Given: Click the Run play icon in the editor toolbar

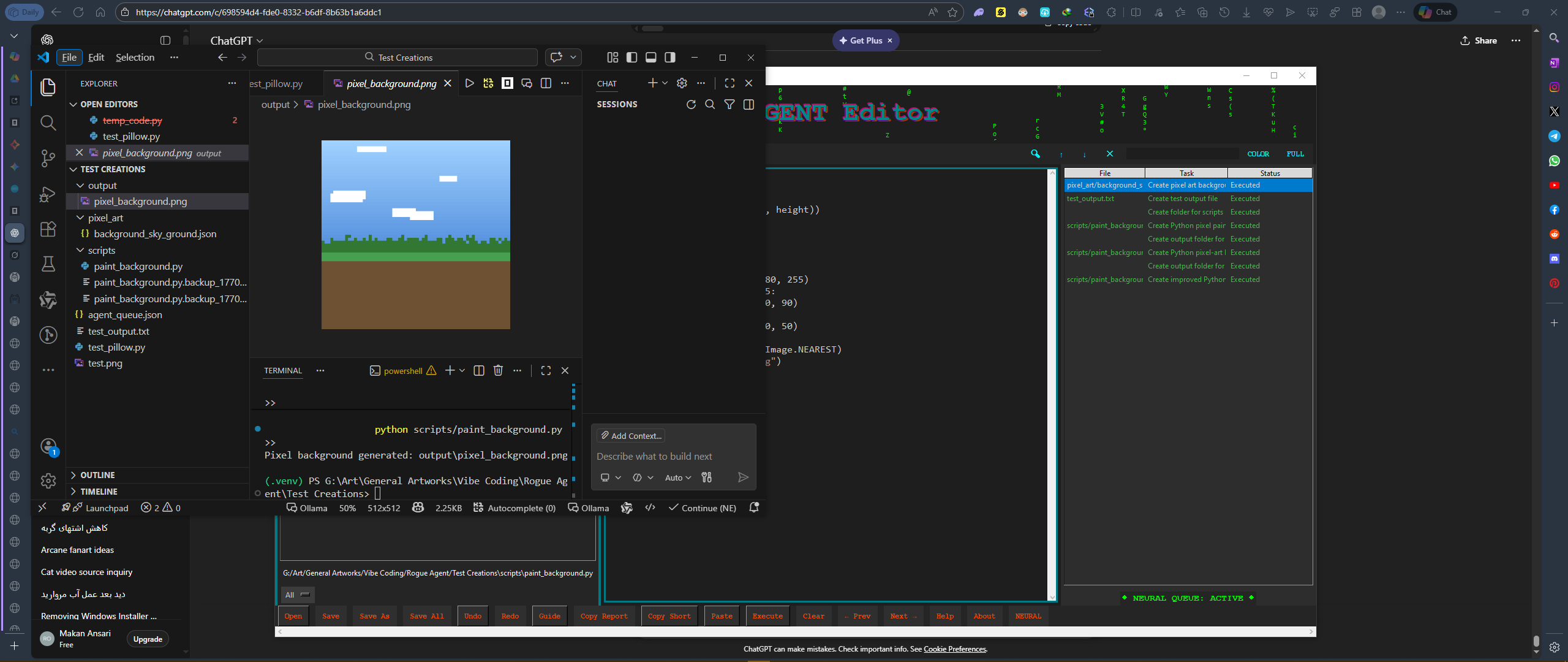Looking at the screenshot, I should click(x=469, y=83).
